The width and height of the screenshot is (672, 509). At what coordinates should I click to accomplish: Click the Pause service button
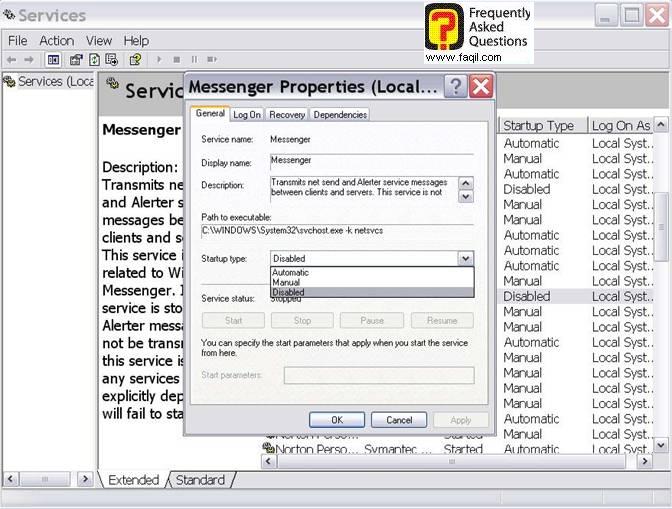[372, 320]
